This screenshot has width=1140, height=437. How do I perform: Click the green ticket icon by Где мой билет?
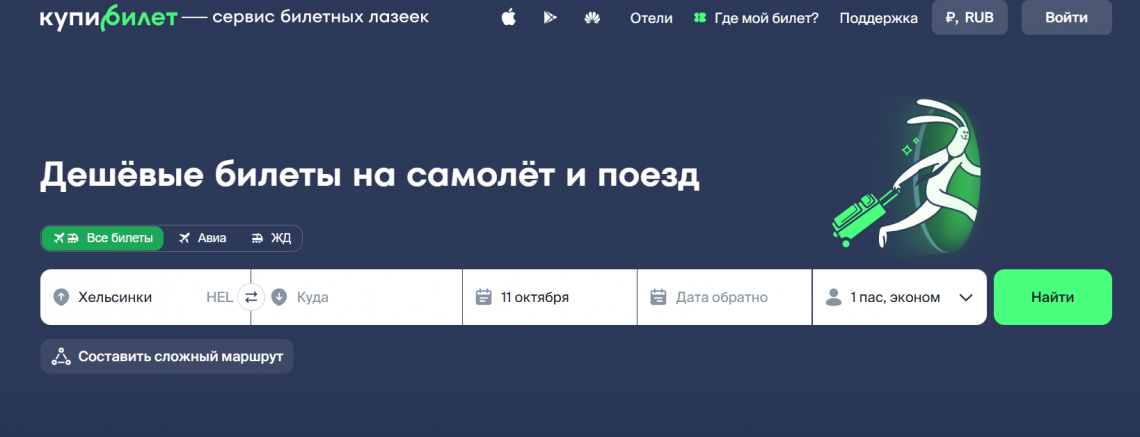699,18
